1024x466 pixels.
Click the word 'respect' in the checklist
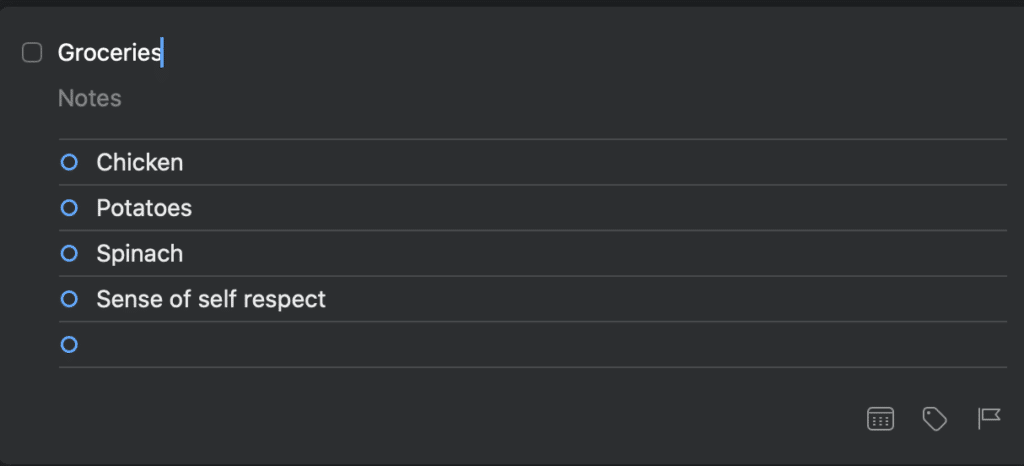click(x=285, y=300)
